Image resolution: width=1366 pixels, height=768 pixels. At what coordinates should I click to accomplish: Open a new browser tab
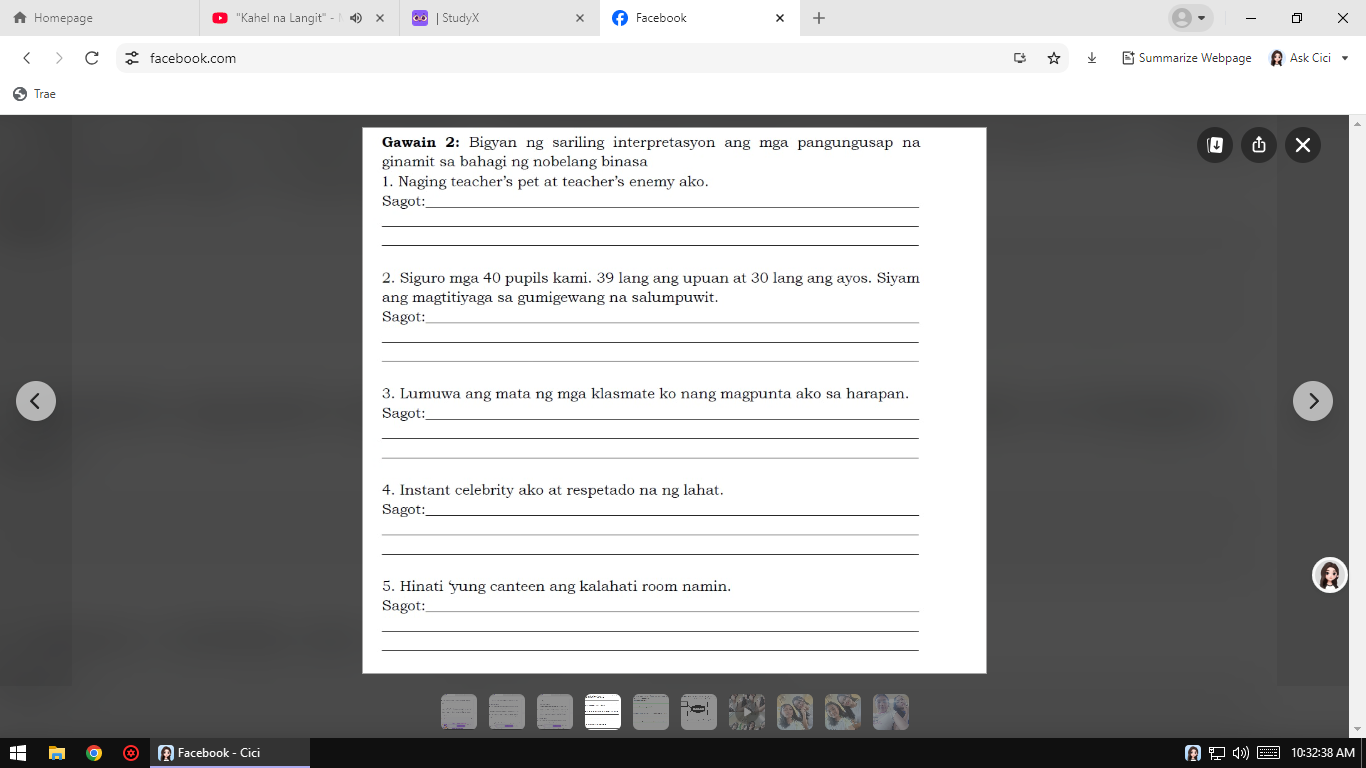(817, 17)
